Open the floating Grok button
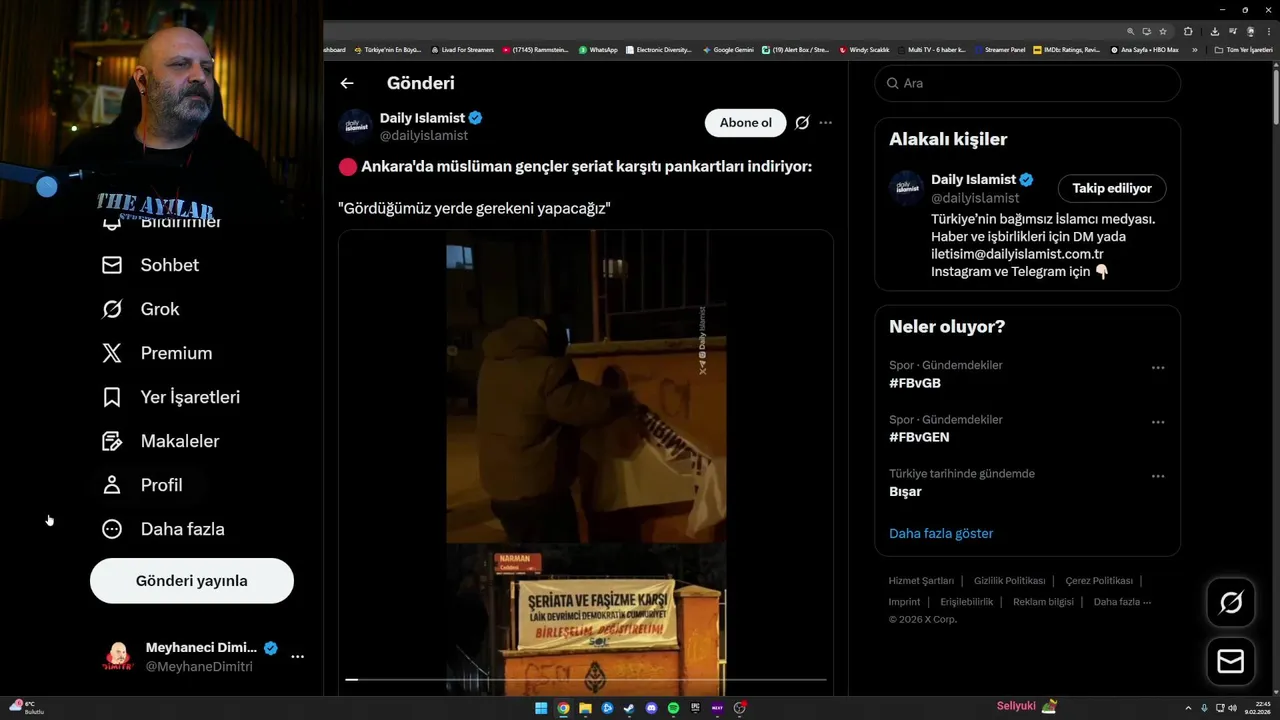This screenshot has width=1280, height=720. (1231, 602)
